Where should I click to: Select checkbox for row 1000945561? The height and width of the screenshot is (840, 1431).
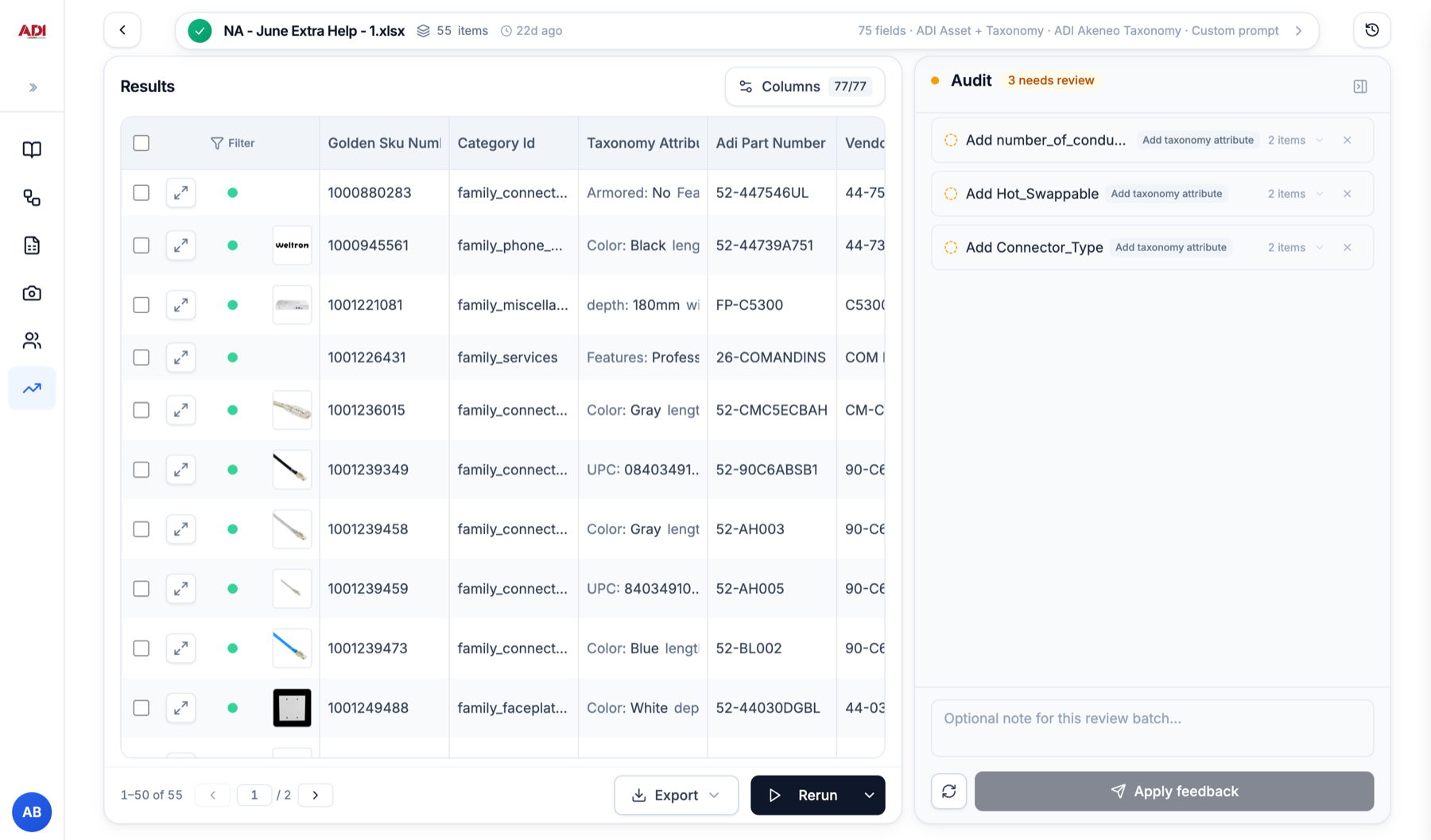pos(142,246)
